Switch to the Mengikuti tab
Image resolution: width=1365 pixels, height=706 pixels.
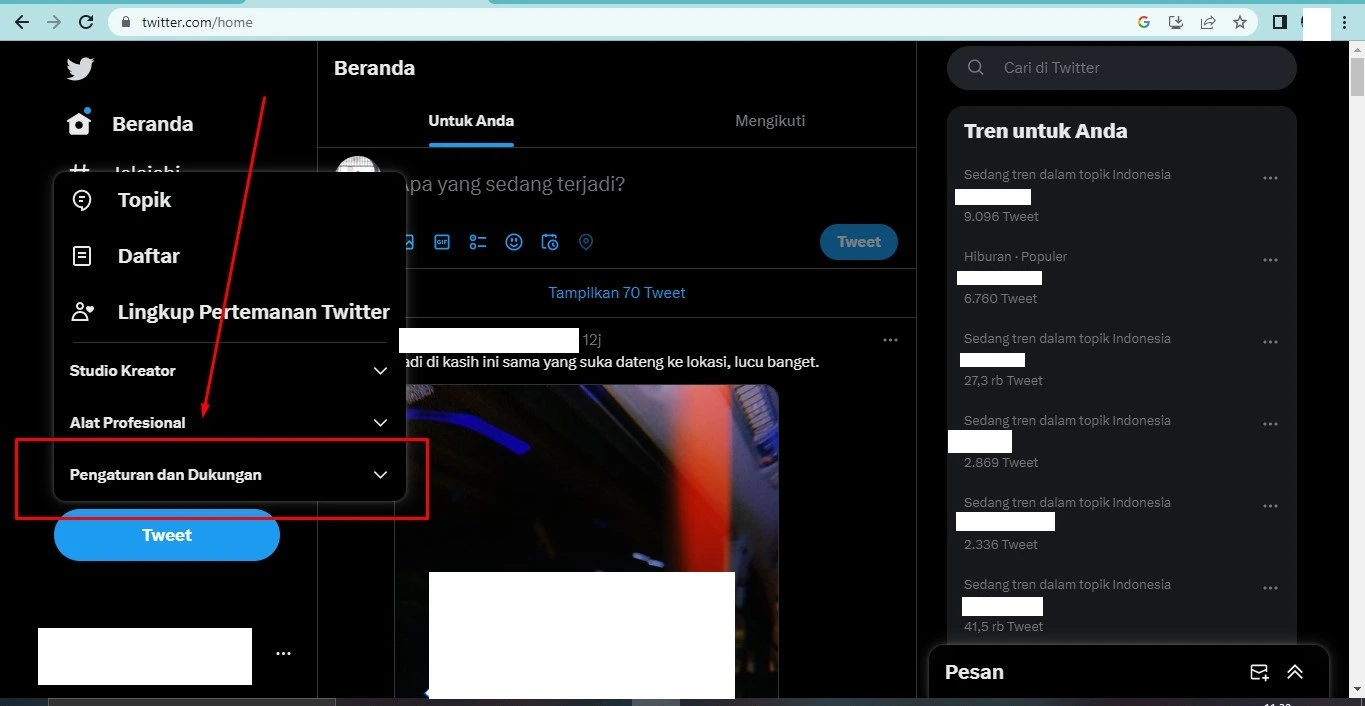[x=770, y=121]
